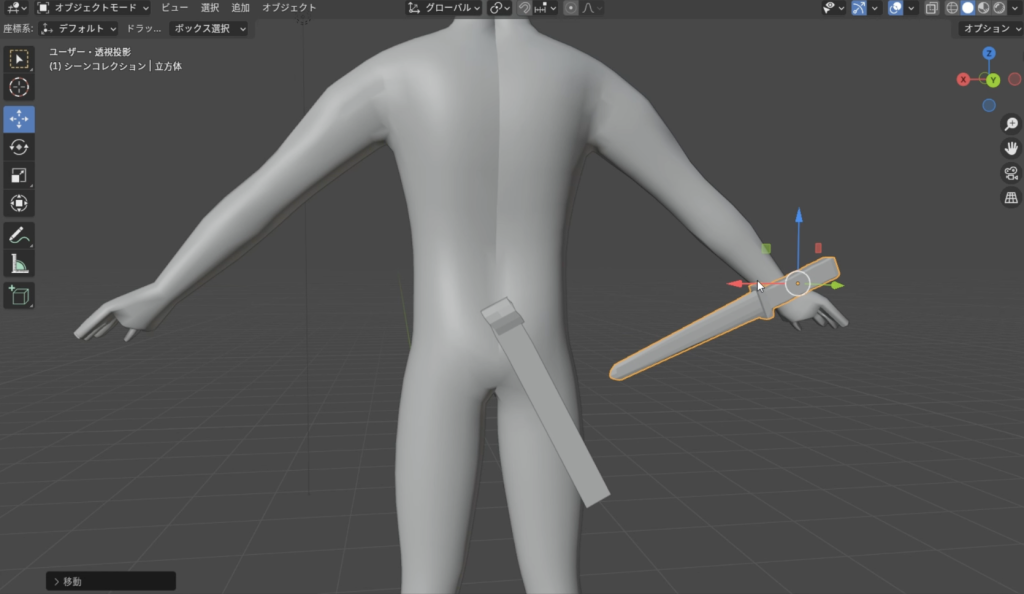
Task: Activate the Scale tool
Action: [19, 176]
